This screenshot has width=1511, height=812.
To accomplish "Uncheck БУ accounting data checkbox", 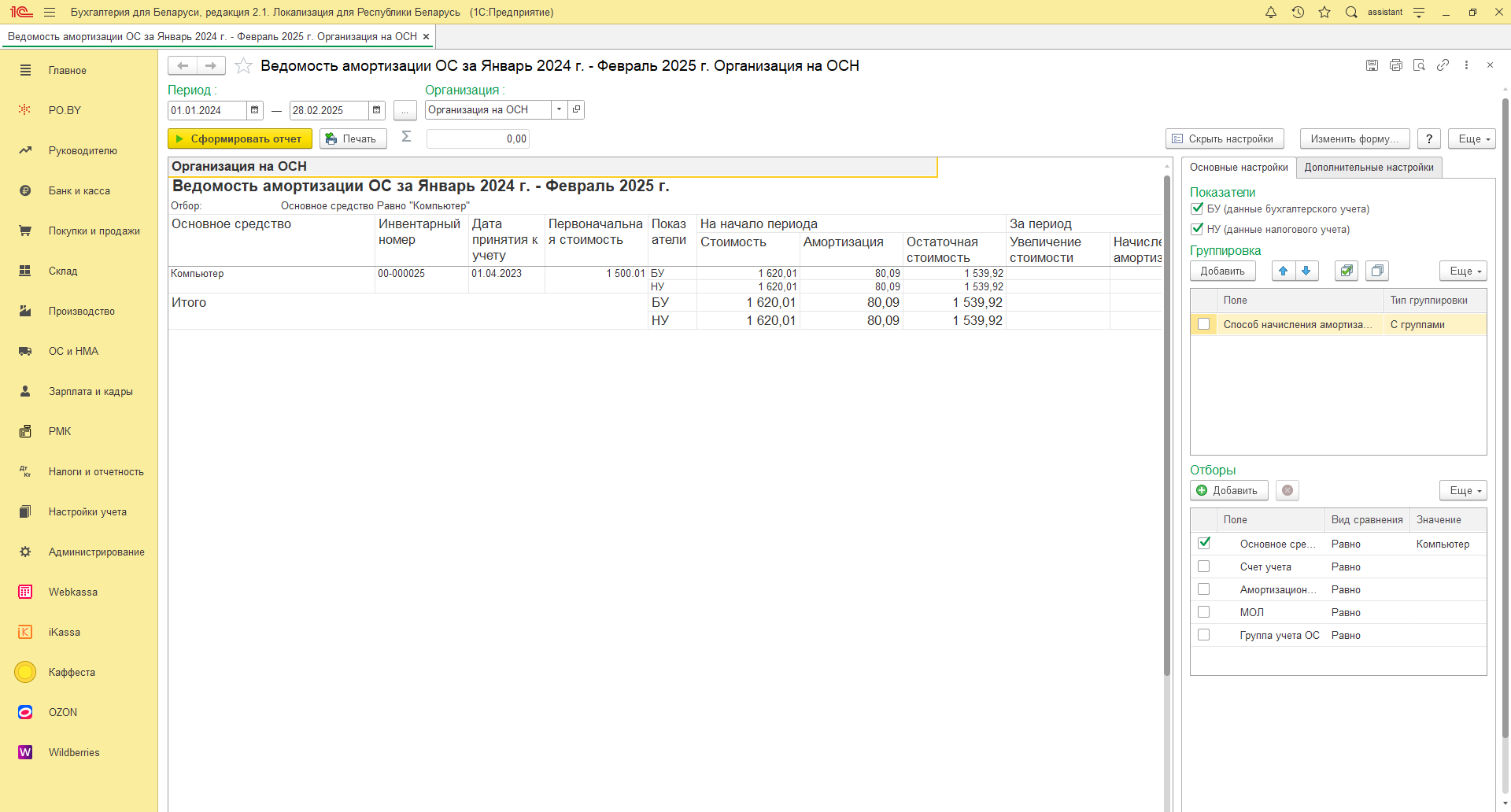I will click(1197, 209).
